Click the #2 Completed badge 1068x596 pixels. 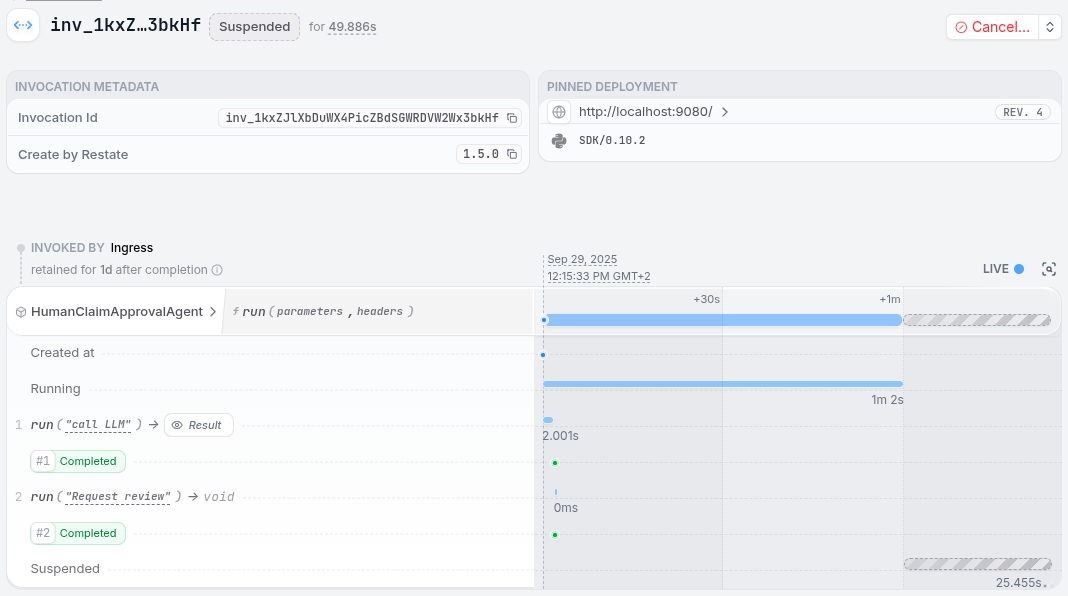tap(78, 533)
